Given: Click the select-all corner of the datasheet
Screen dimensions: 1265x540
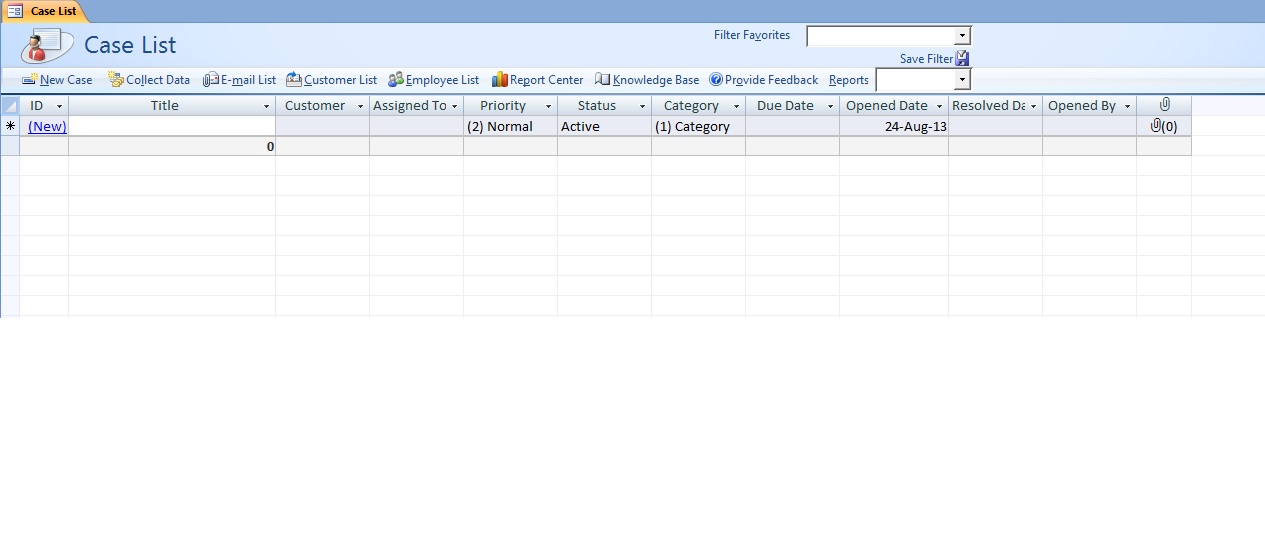Looking at the screenshot, I should (10, 105).
